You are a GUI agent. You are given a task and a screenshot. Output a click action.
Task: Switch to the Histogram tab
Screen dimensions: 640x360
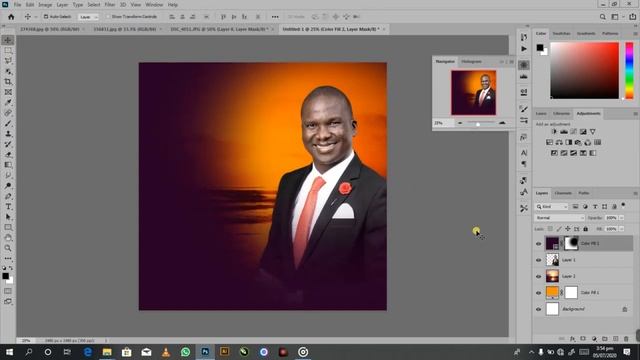471,62
